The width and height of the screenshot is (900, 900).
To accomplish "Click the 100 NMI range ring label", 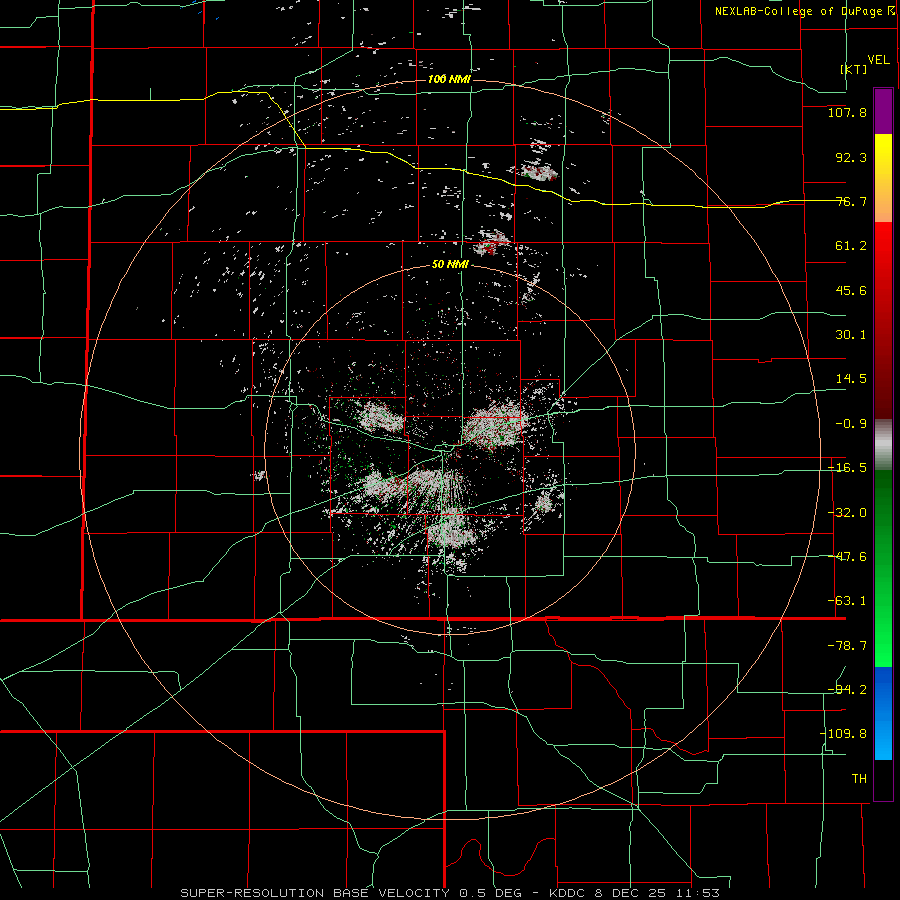I will [449, 79].
